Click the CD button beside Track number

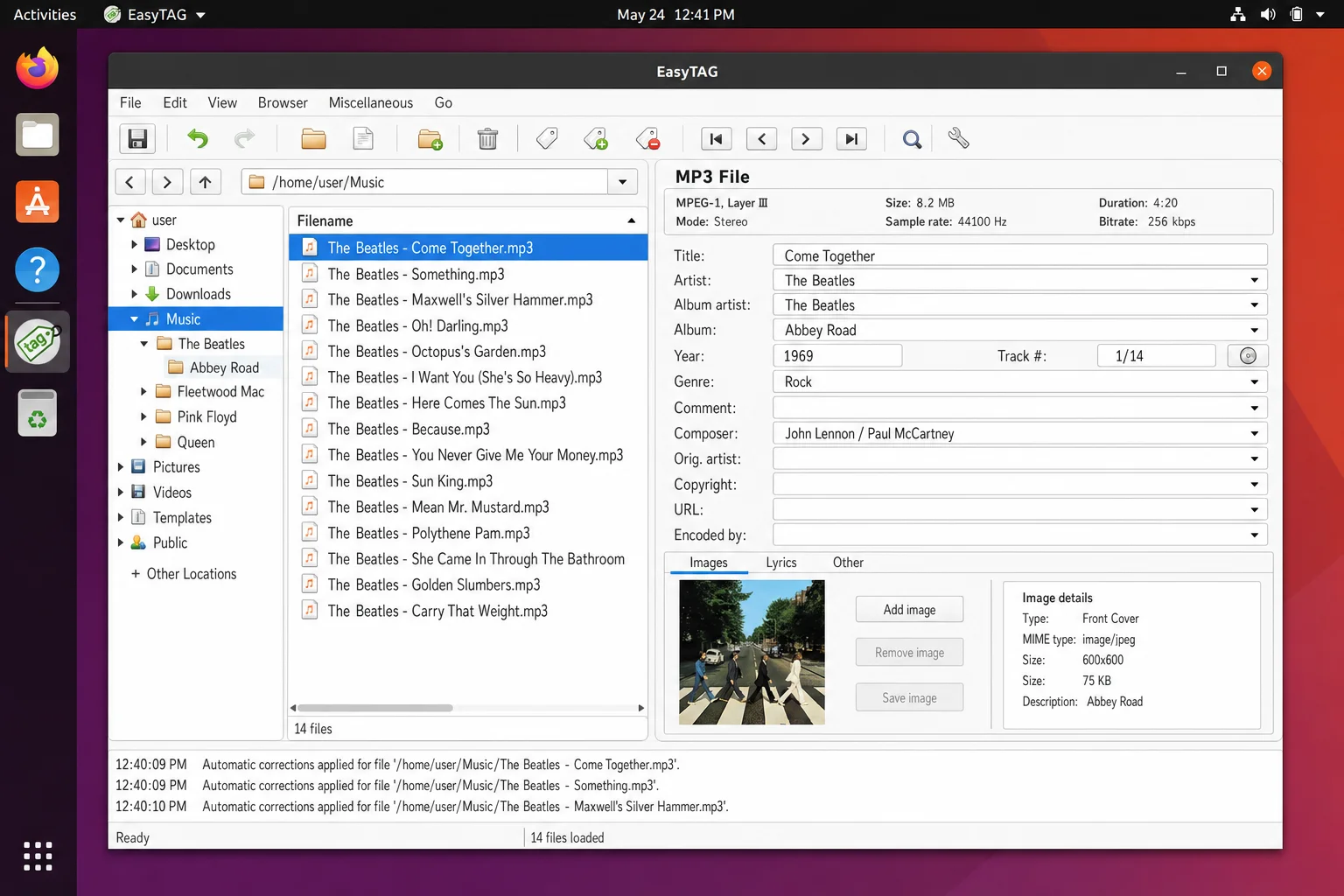[1248, 356]
